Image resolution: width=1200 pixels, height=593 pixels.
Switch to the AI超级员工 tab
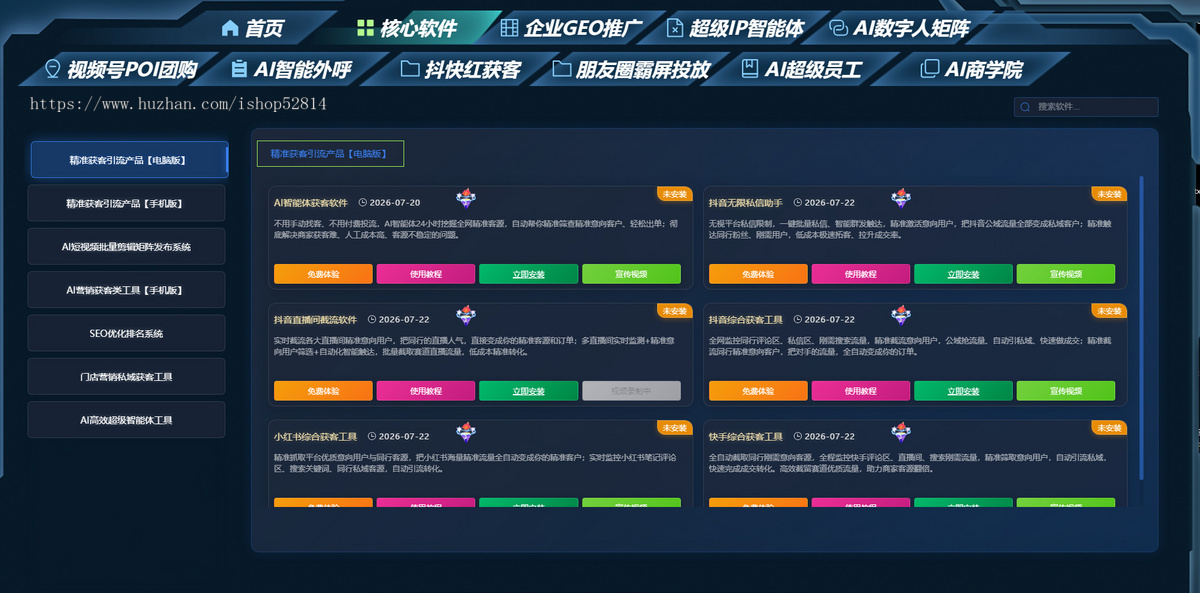pyautogui.click(x=800, y=70)
